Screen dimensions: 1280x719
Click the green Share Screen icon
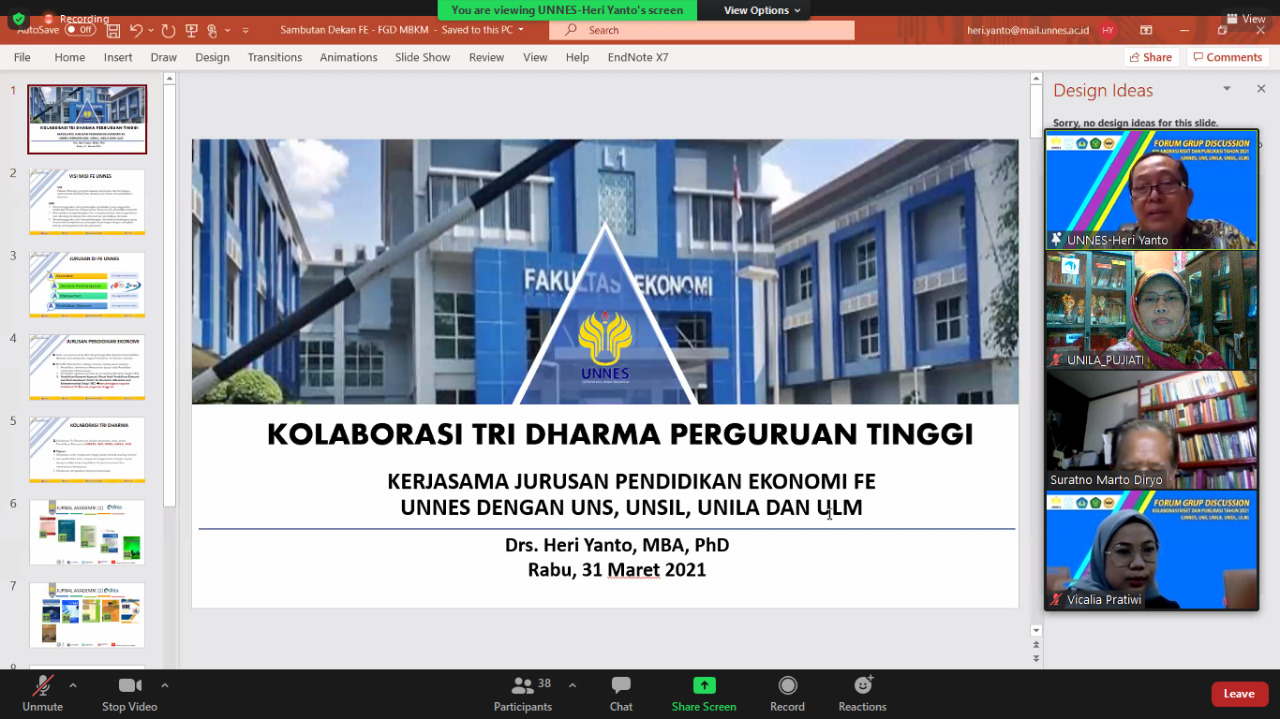[704, 685]
